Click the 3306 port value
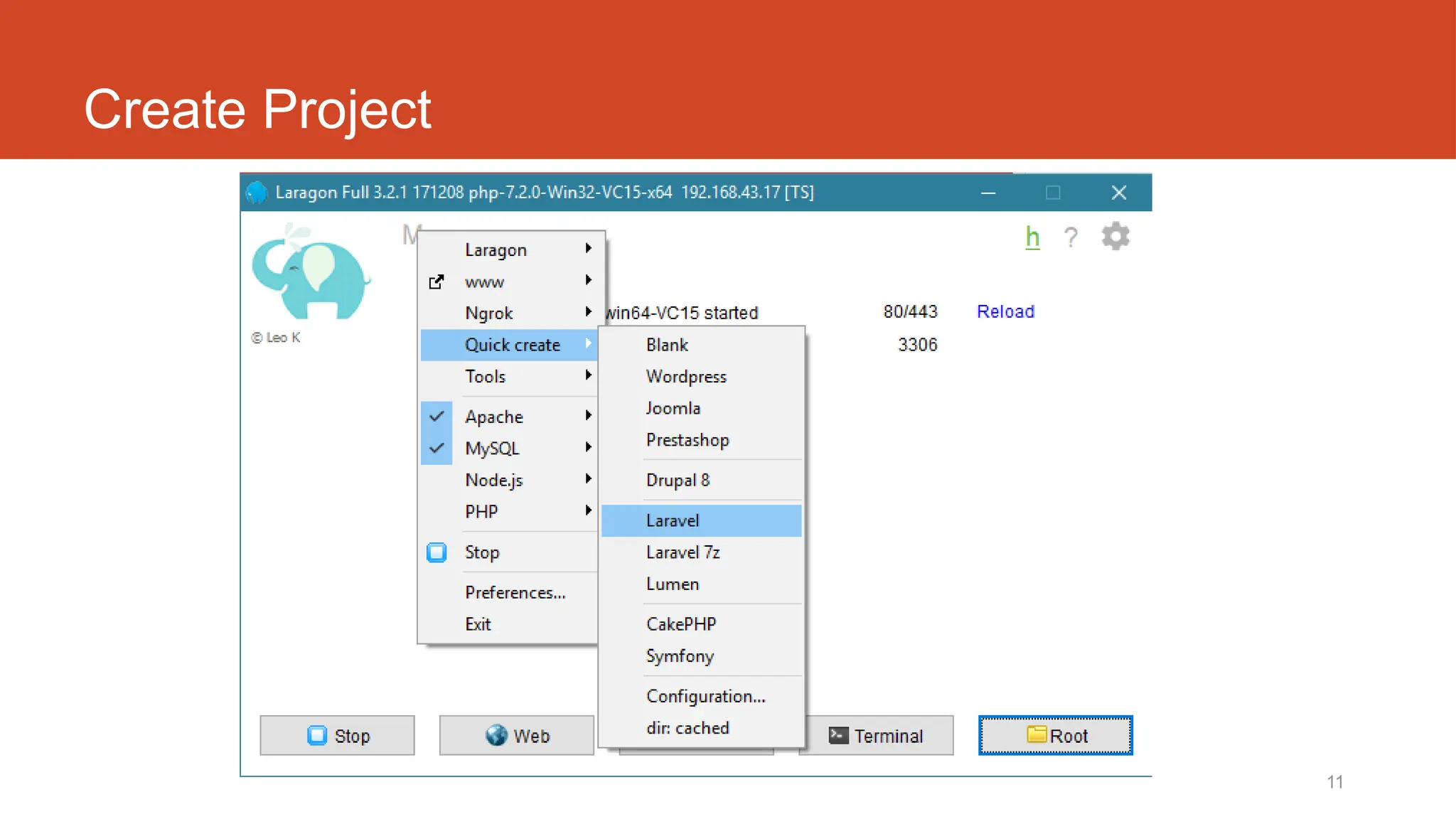The height and width of the screenshot is (819, 1456). (x=918, y=345)
